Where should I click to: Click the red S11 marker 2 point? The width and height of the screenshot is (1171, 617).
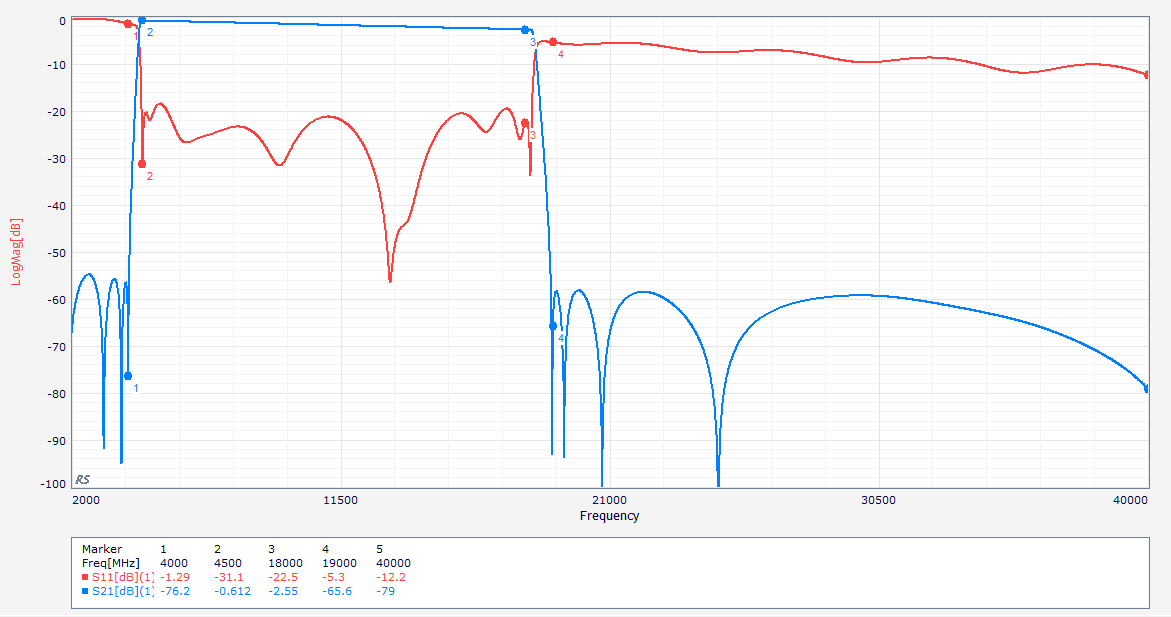coord(142,164)
